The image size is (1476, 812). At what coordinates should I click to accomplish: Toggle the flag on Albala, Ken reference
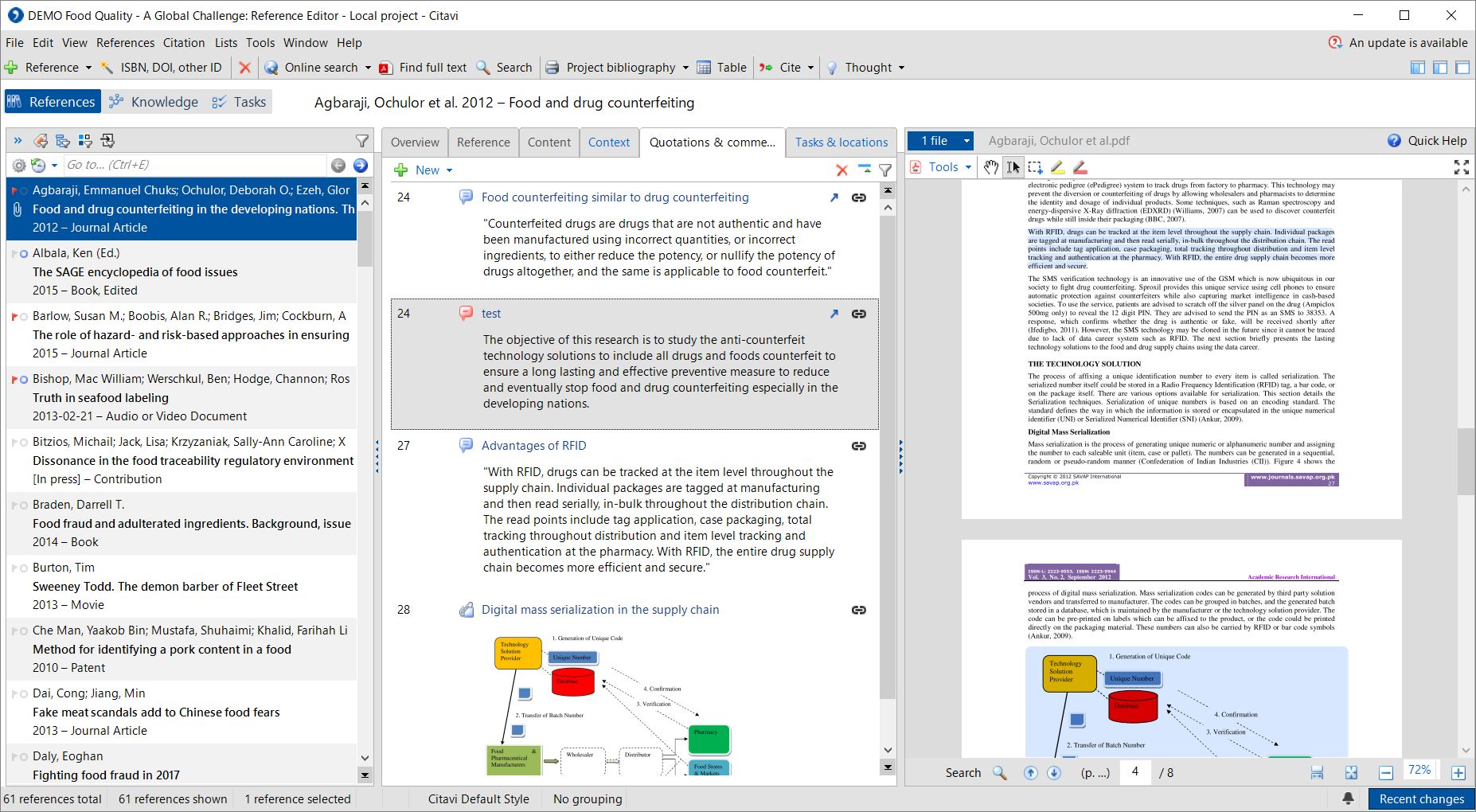[x=16, y=253]
